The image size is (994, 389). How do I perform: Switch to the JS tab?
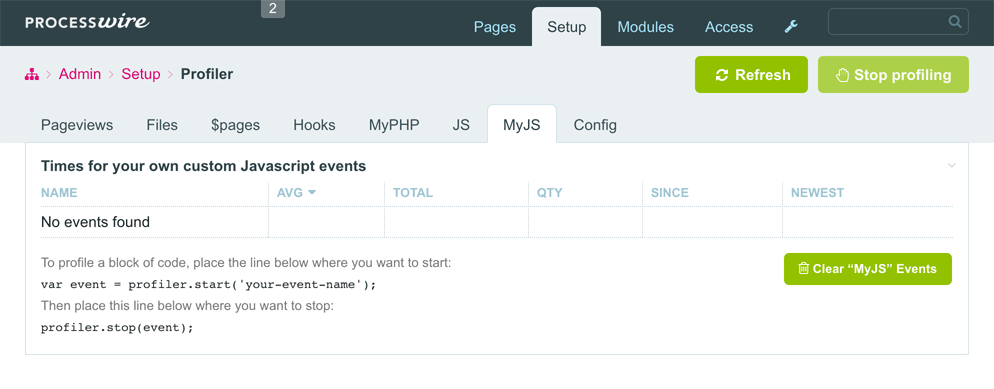tap(461, 125)
